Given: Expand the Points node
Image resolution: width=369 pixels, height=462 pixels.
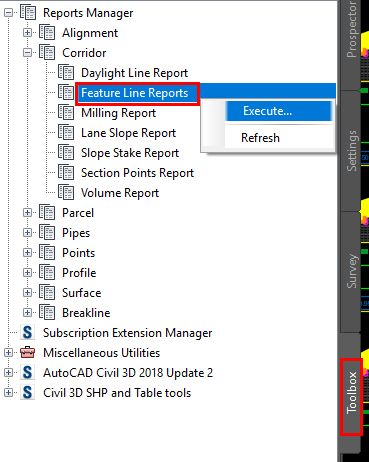Looking at the screenshot, I should pyautogui.click(x=27, y=253).
